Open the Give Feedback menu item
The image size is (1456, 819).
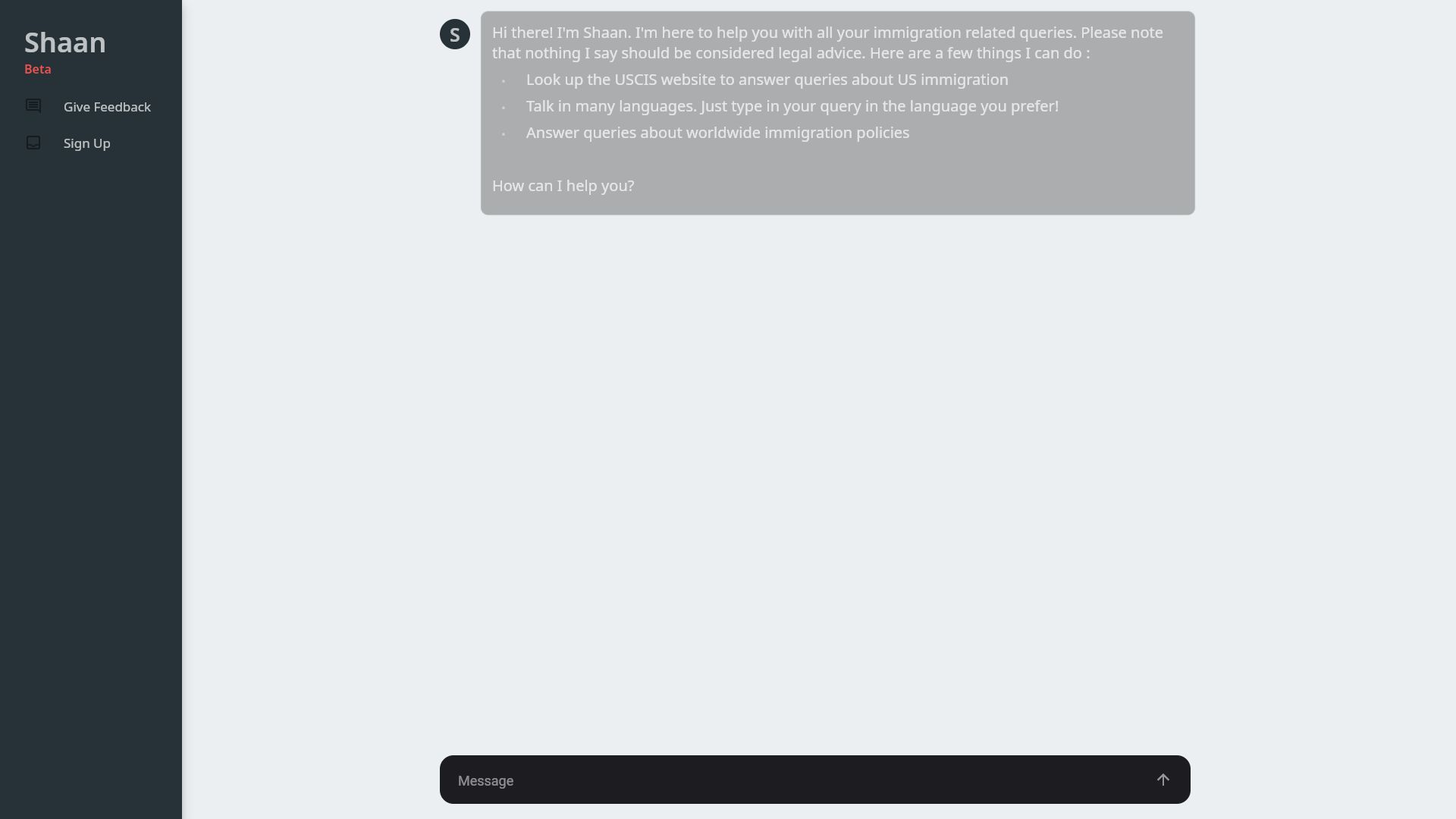coord(107,107)
